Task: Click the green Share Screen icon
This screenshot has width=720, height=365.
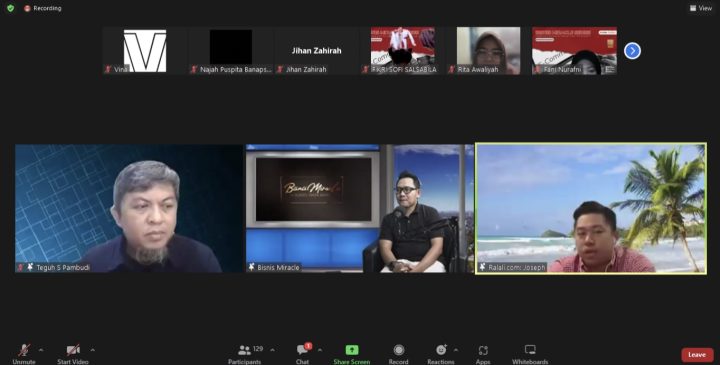Action: pos(352,350)
